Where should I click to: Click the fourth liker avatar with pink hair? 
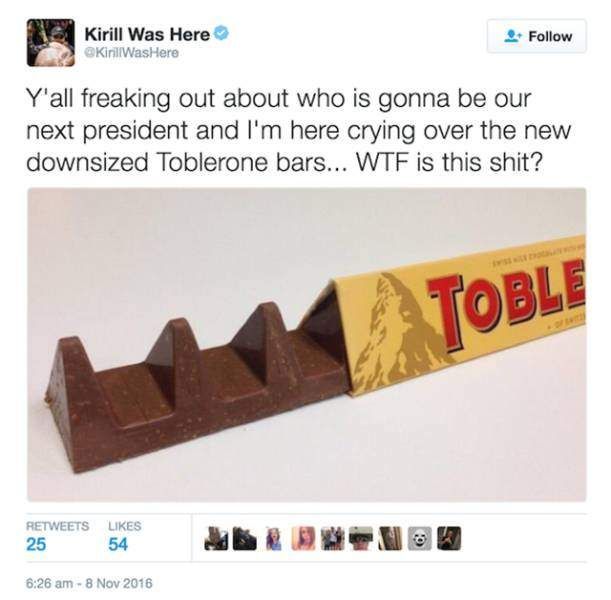coord(303,538)
